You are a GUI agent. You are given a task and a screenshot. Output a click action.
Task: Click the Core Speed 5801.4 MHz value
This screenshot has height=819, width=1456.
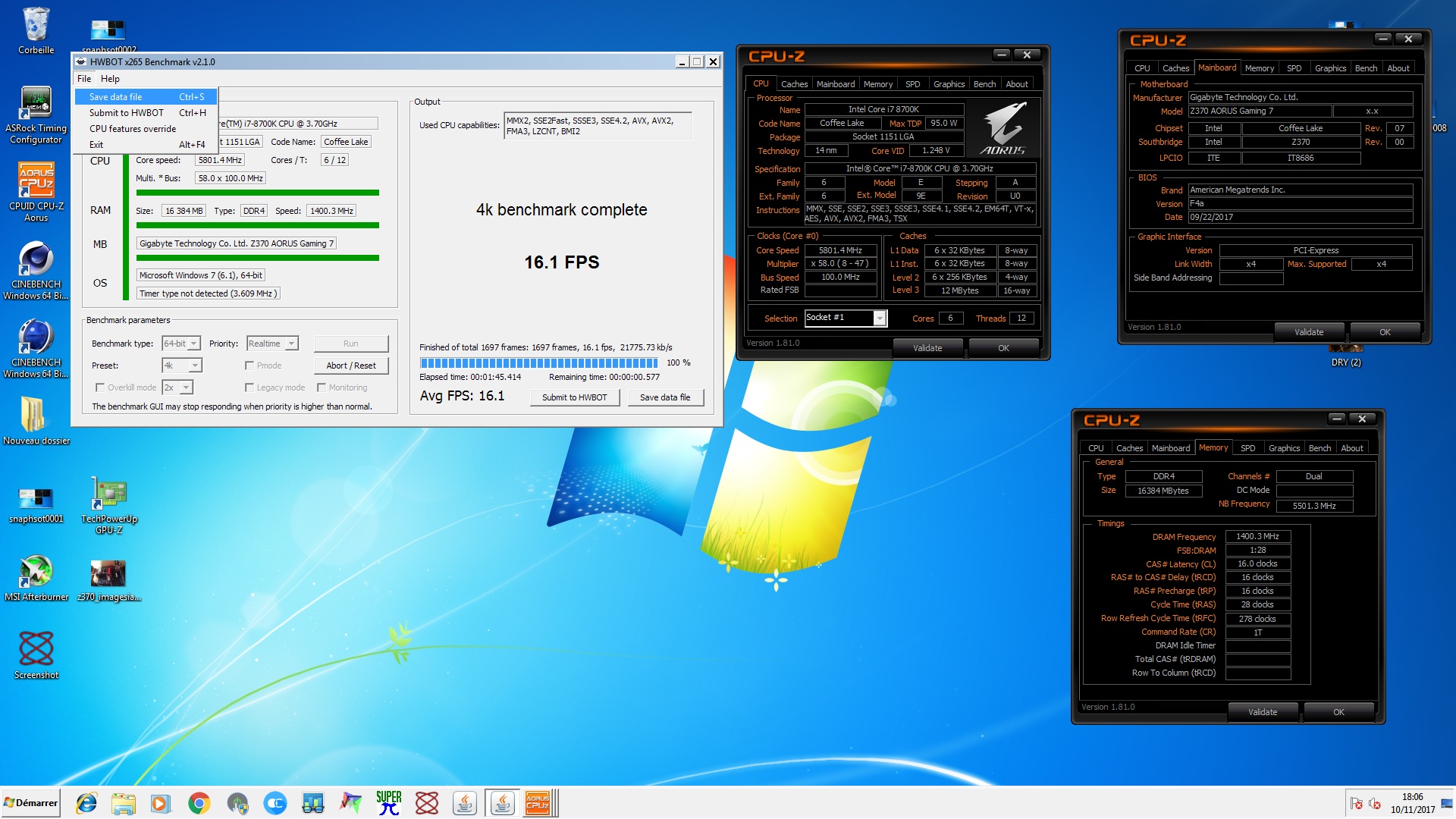point(840,250)
